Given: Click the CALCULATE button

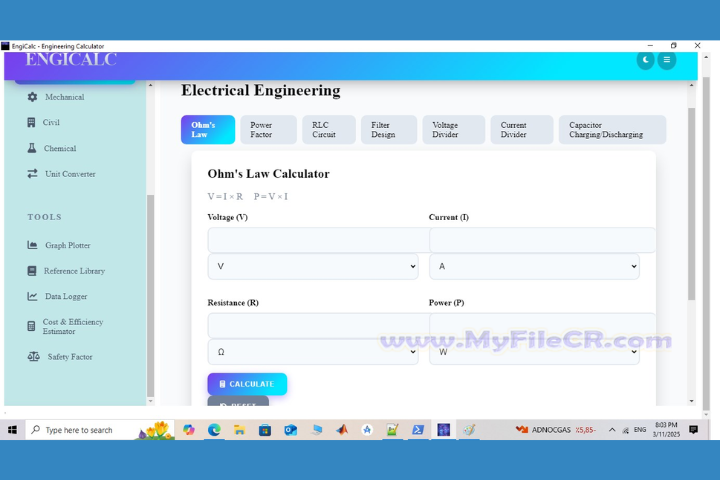Looking at the screenshot, I should click(247, 384).
